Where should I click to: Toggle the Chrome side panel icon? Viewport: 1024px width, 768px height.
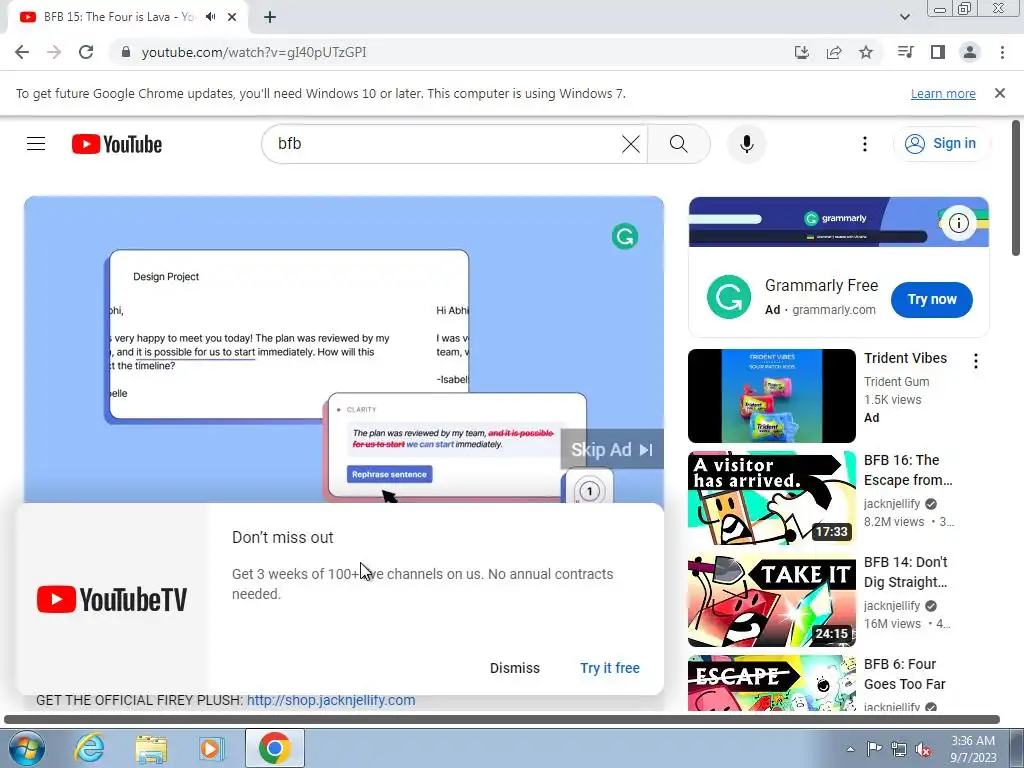tap(938, 52)
